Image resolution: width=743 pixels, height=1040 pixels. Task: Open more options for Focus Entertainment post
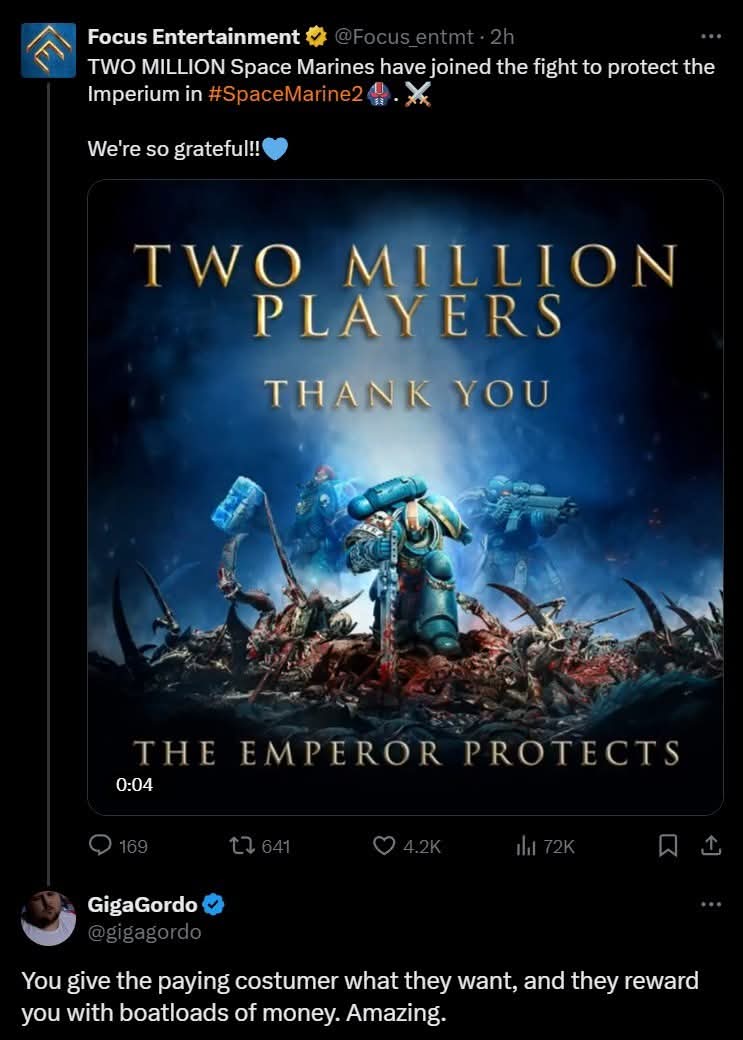coord(710,36)
